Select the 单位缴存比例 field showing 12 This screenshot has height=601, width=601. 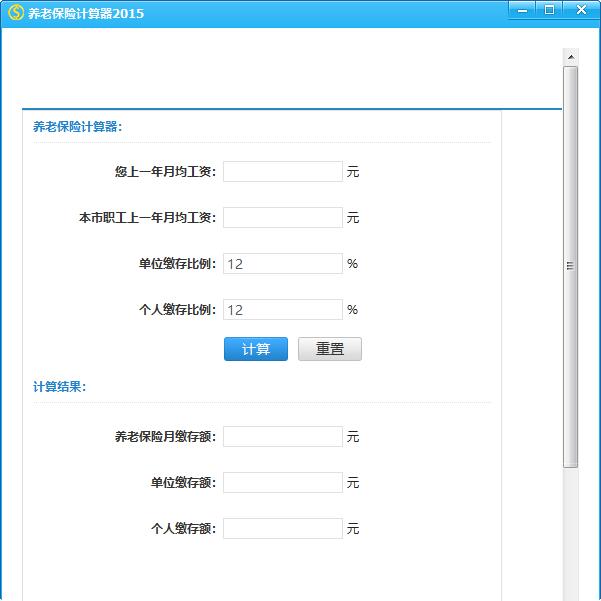tap(283, 263)
